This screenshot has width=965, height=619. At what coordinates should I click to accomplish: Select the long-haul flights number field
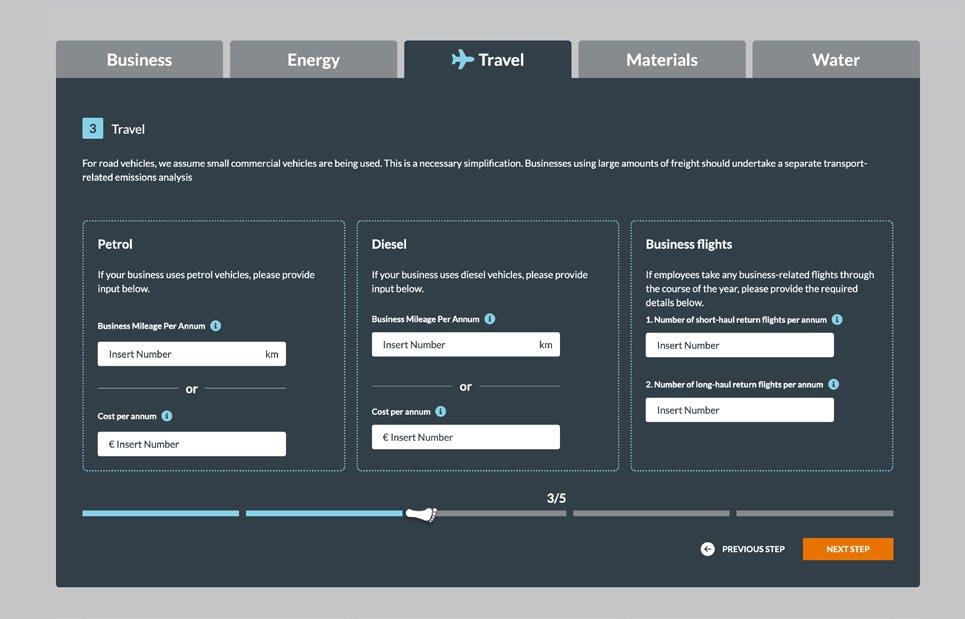(739, 409)
